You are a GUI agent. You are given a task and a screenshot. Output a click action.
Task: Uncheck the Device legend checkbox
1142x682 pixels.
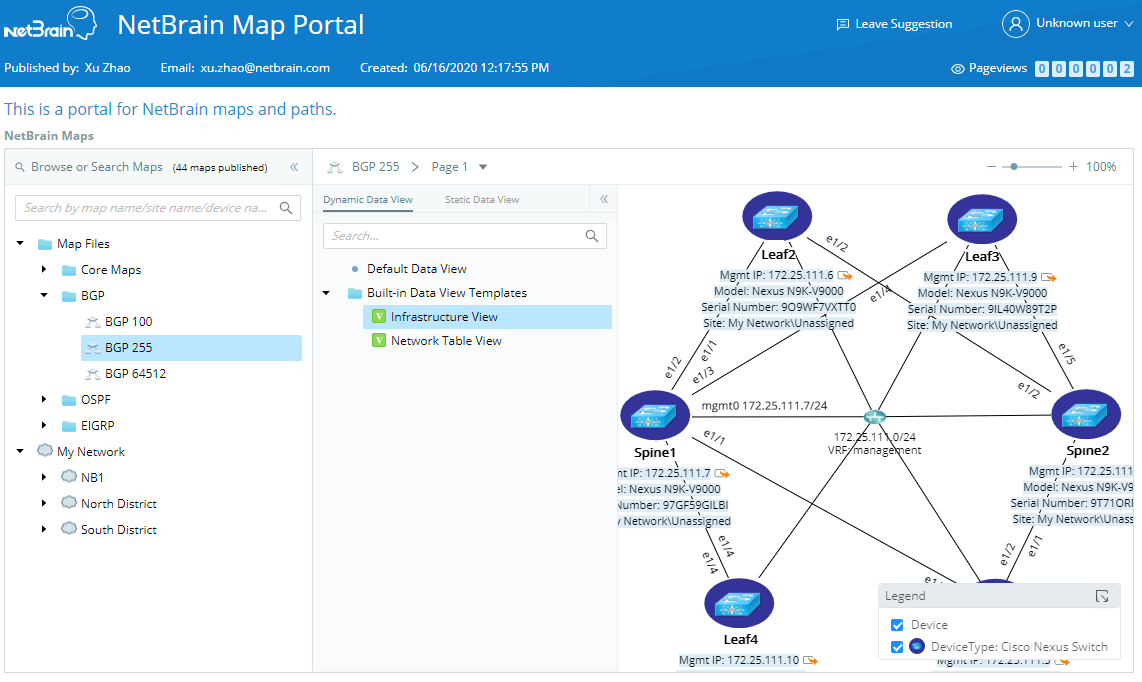point(897,625)
